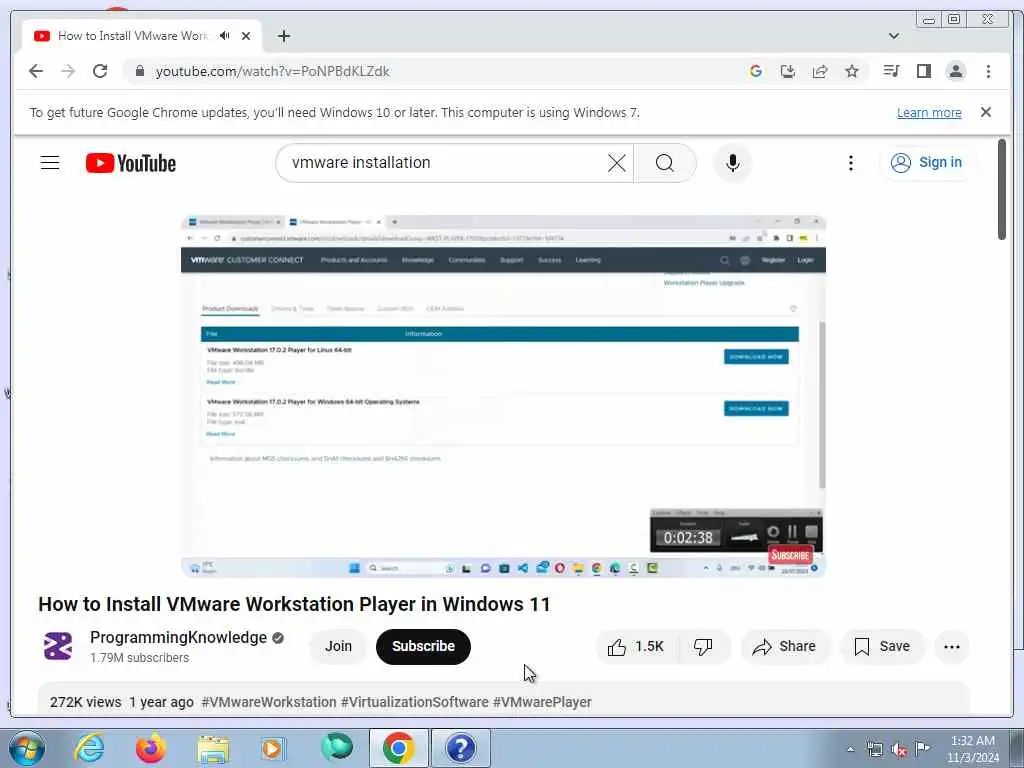Follow the Learn more link
1024x768 pixels.
tap(929, 112)
